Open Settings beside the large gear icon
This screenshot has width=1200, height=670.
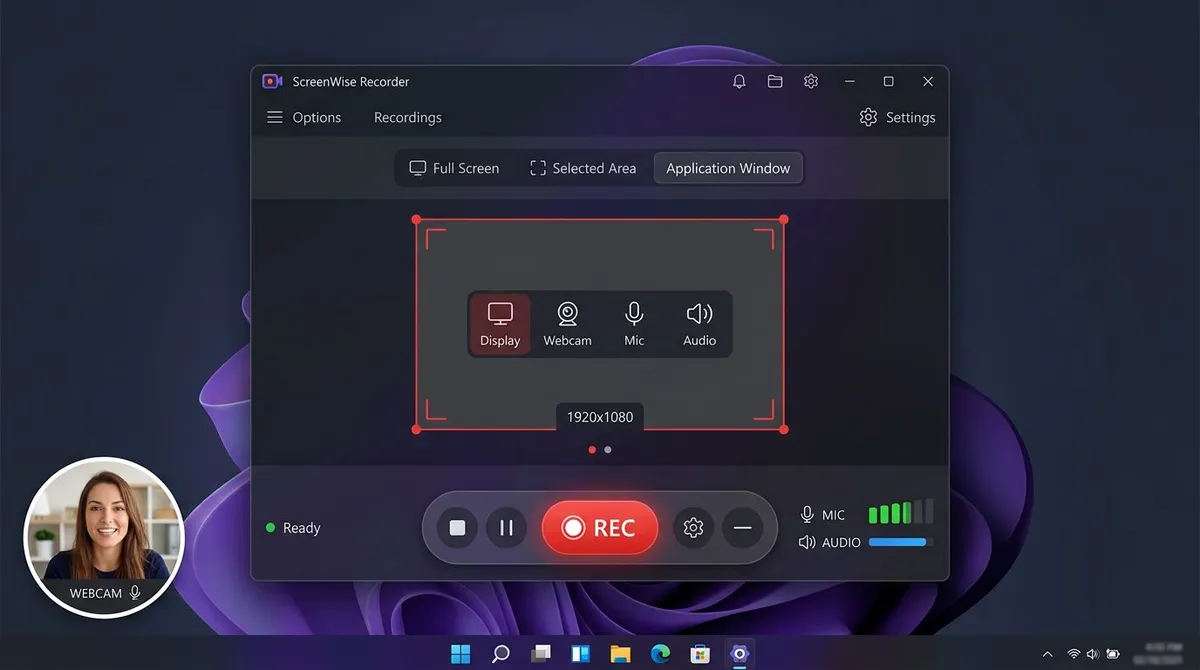[897, 117]
